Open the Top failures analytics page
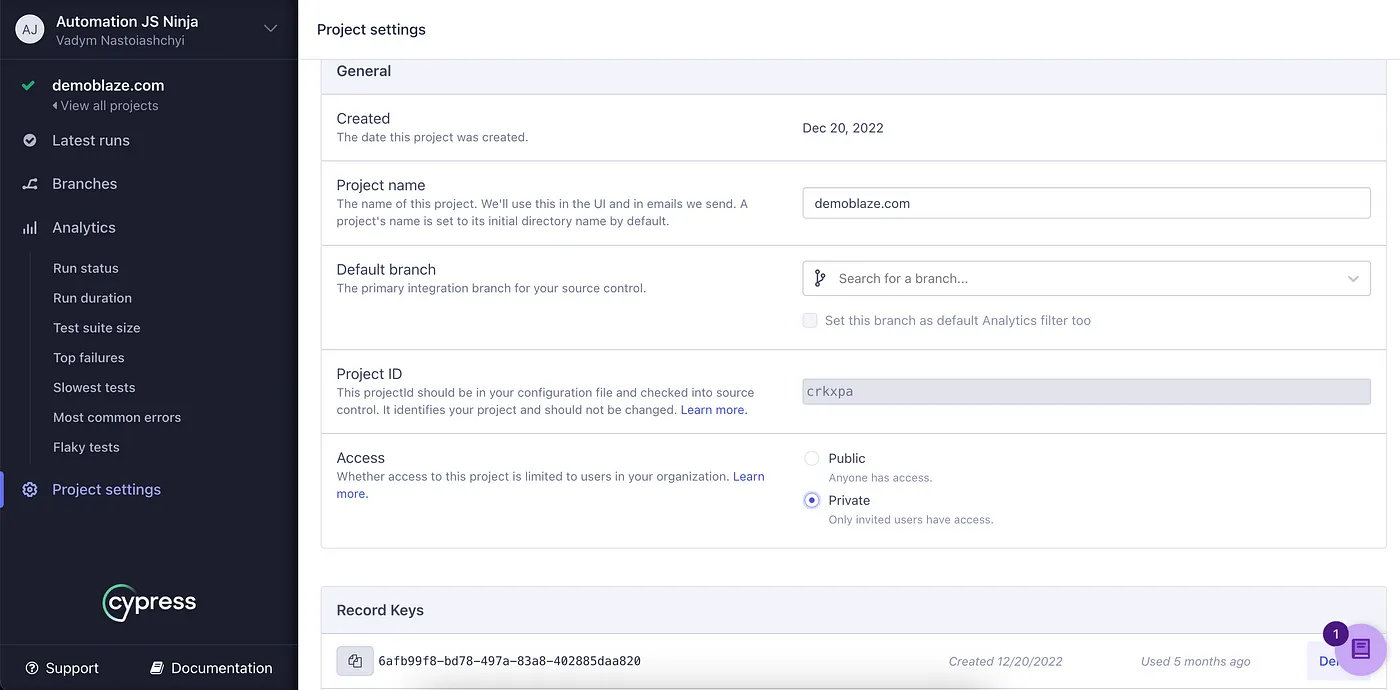The height and width of the screenshot is (690, 1400). (88, 358)
